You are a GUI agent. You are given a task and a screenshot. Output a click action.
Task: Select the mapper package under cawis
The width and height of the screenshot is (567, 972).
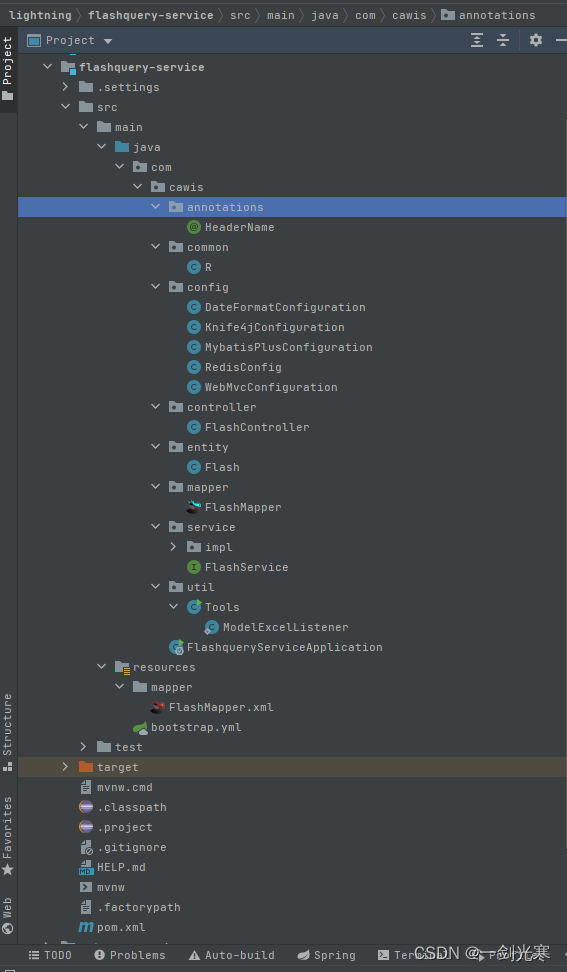(292, 487)
